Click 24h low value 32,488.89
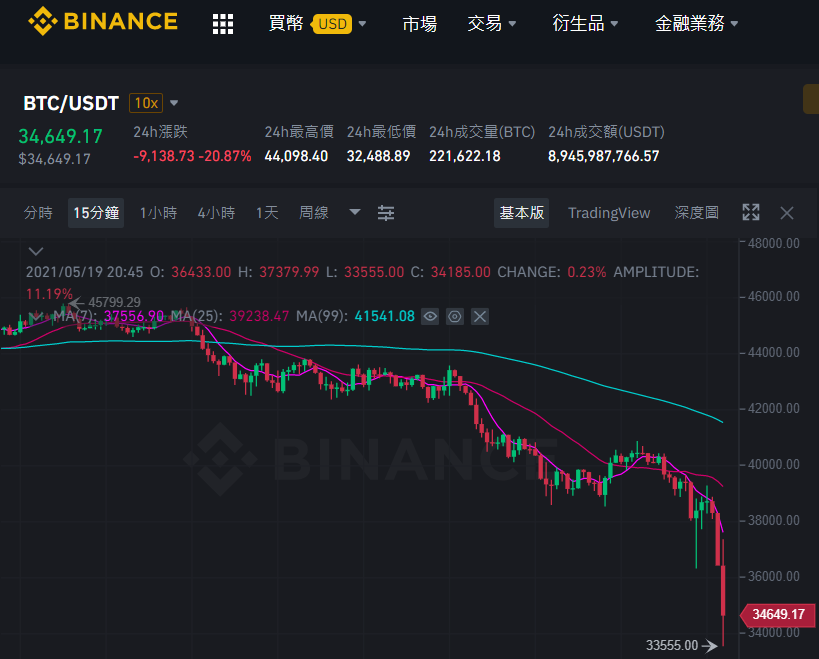Image resolution: width=819 pixels, height=659 pixels. click(379, 156)
